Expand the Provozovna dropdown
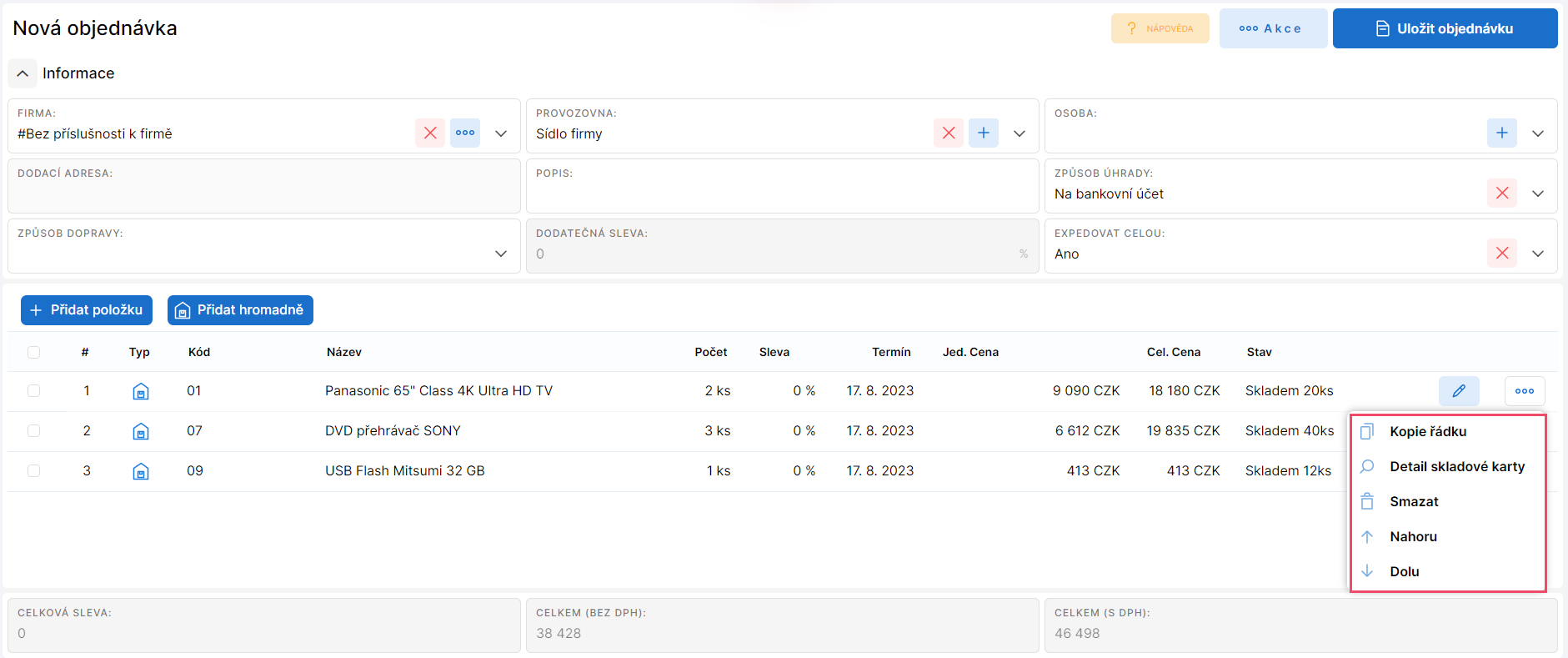 [1019, 133]
